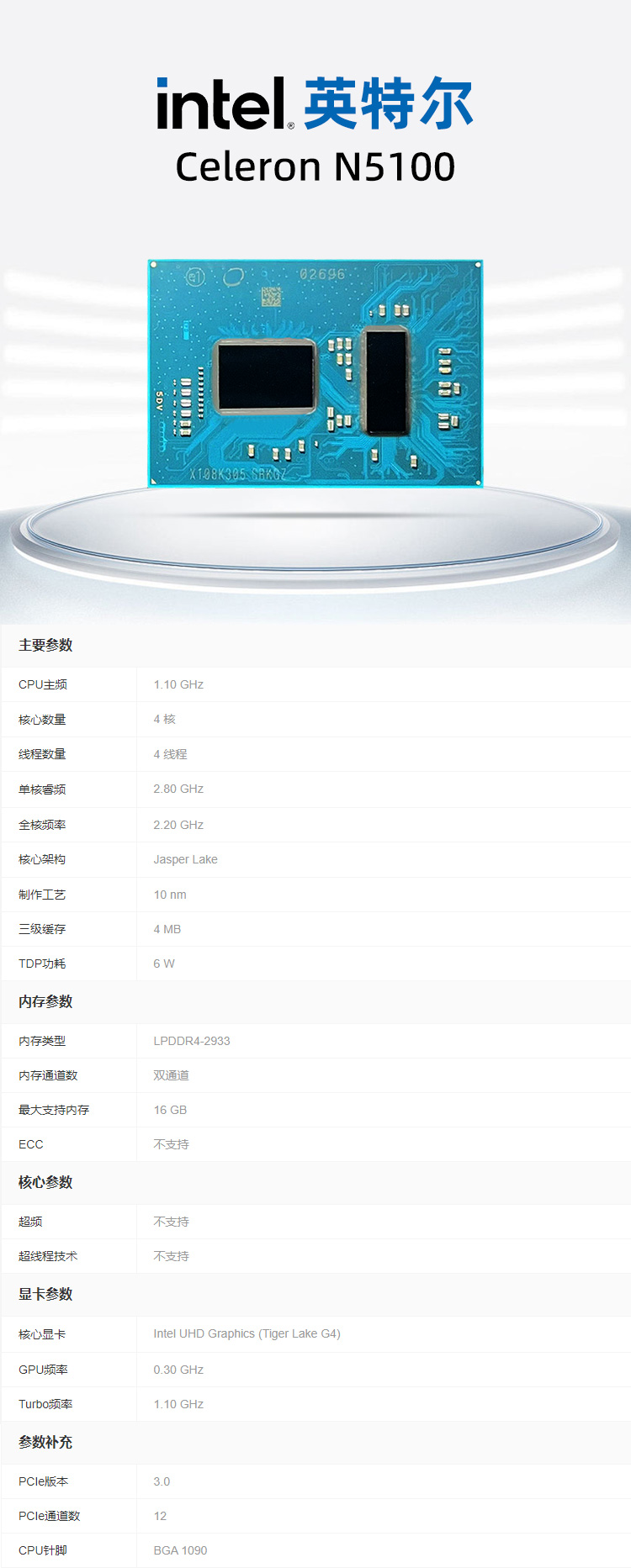Select the 4 核 value
Image resolution: width=631 pixels, height=1568 pixels.
(165, 719)
